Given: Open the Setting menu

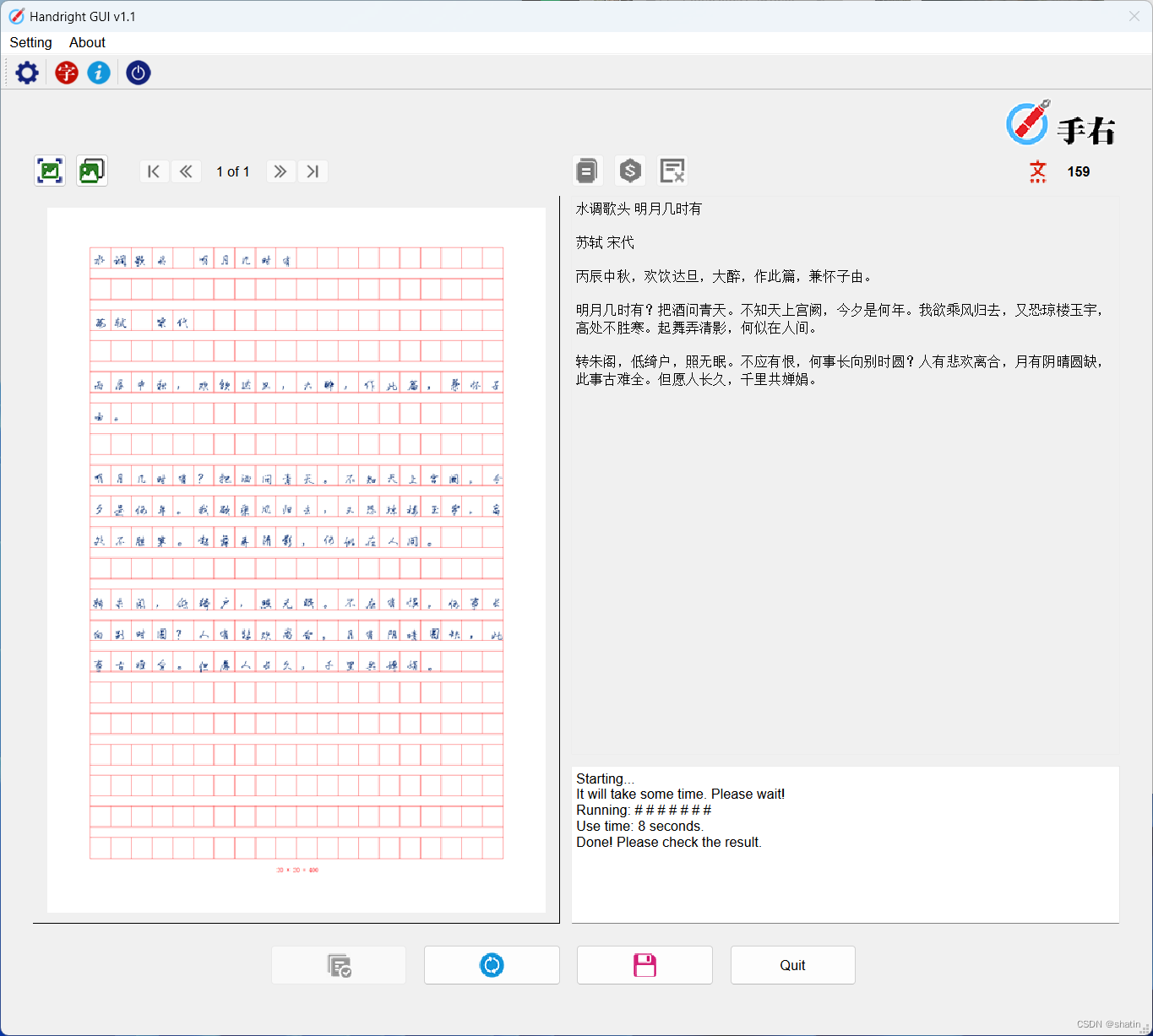Looking at the screenshot, I should coord(30,42).
